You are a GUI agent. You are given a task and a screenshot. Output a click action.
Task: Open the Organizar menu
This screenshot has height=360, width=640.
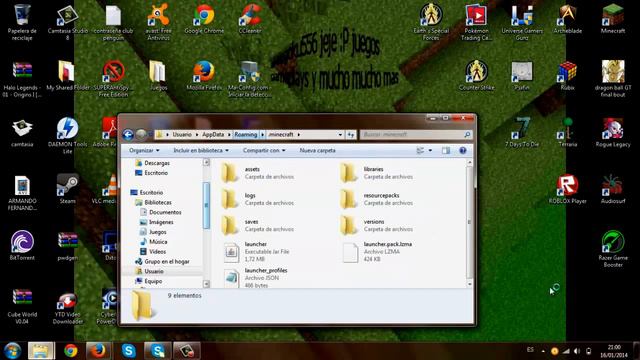[x=144, y=151]
